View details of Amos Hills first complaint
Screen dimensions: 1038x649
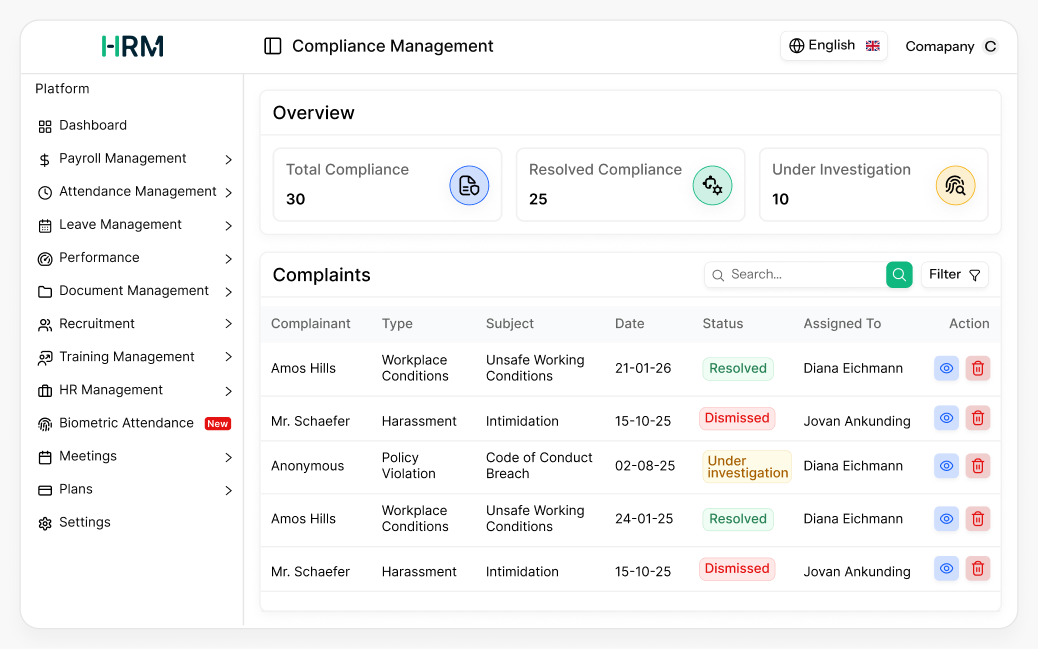tap(946, 368)
